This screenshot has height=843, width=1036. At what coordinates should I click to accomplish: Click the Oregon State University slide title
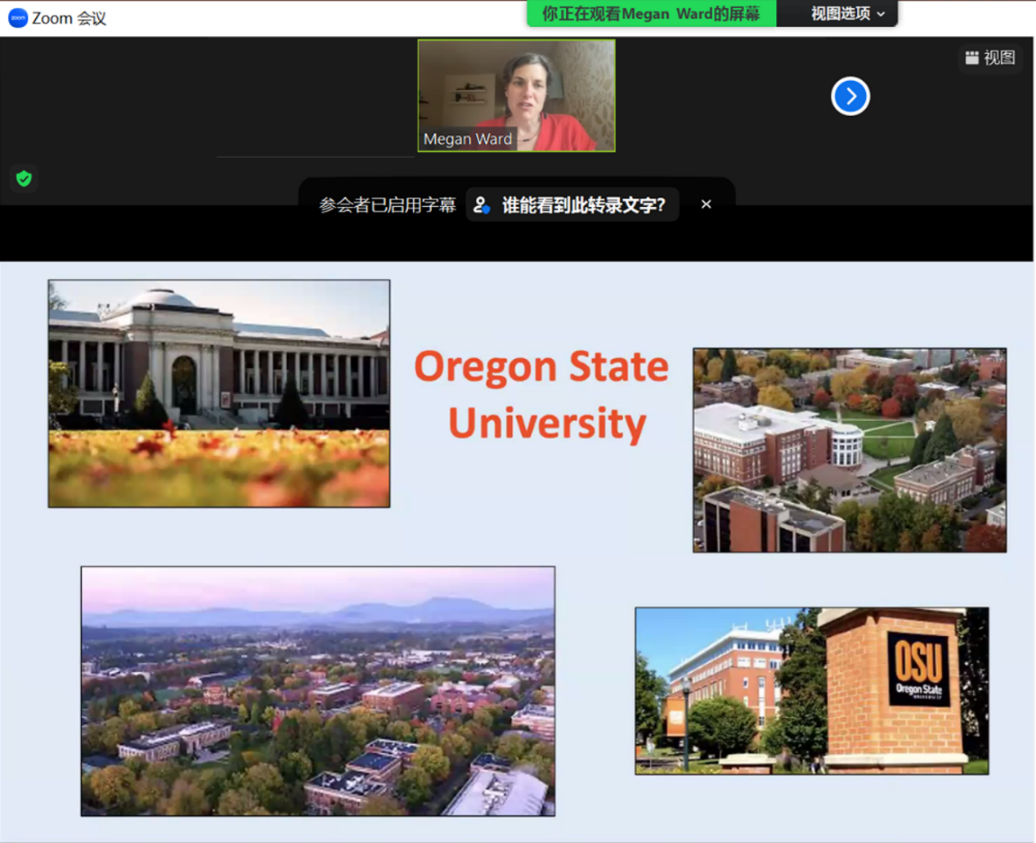click(x=542, y=394)
